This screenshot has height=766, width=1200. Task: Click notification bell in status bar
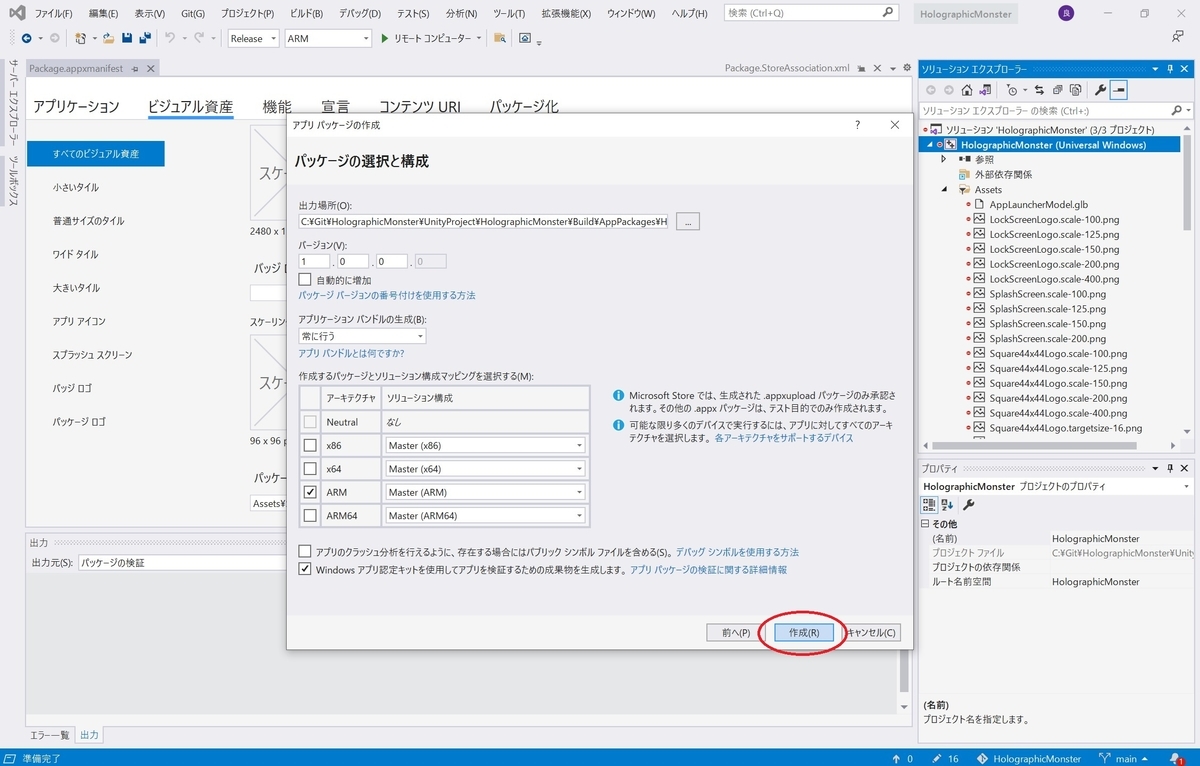point(1176,759)
